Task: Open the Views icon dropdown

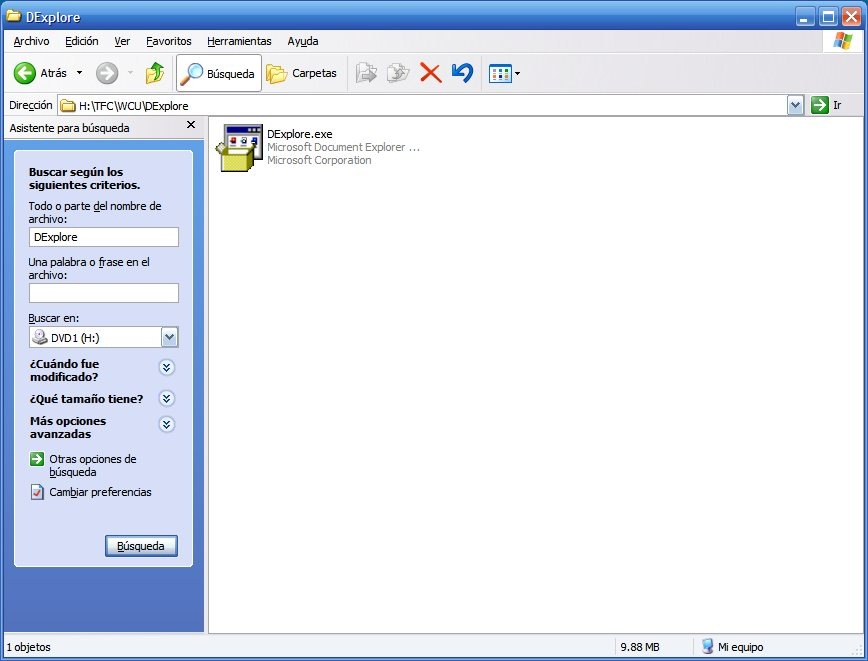Action: tap(504, 73)
